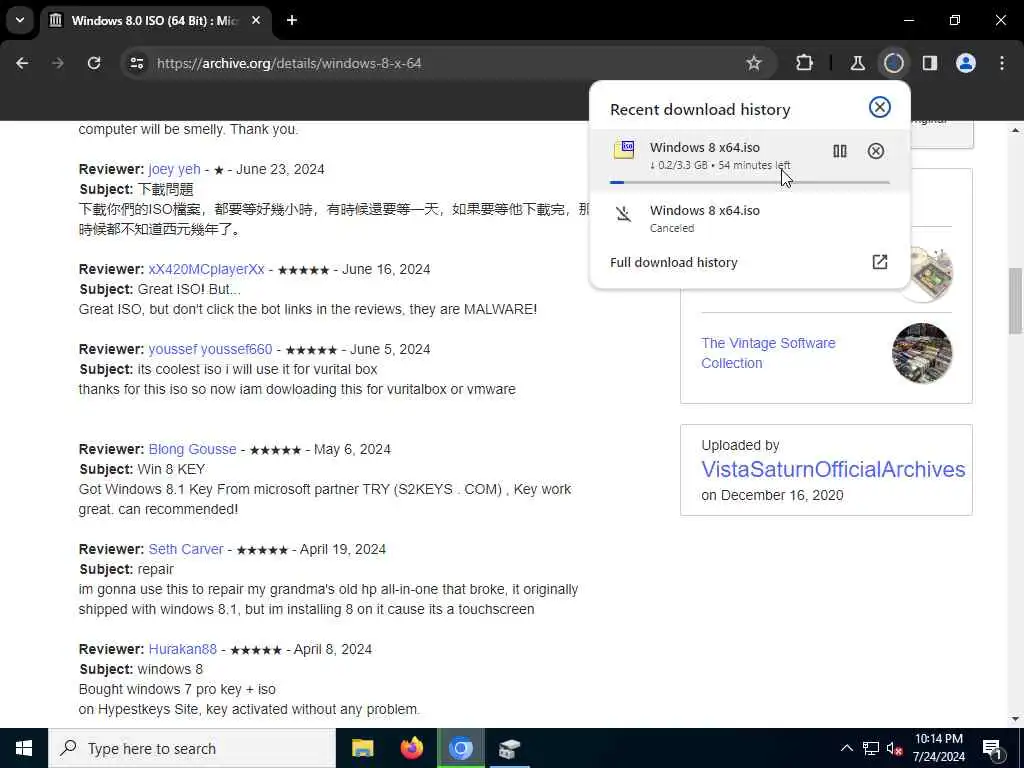
Task: Click the Chrome taskbar icon
Action: tap(460, 748)
